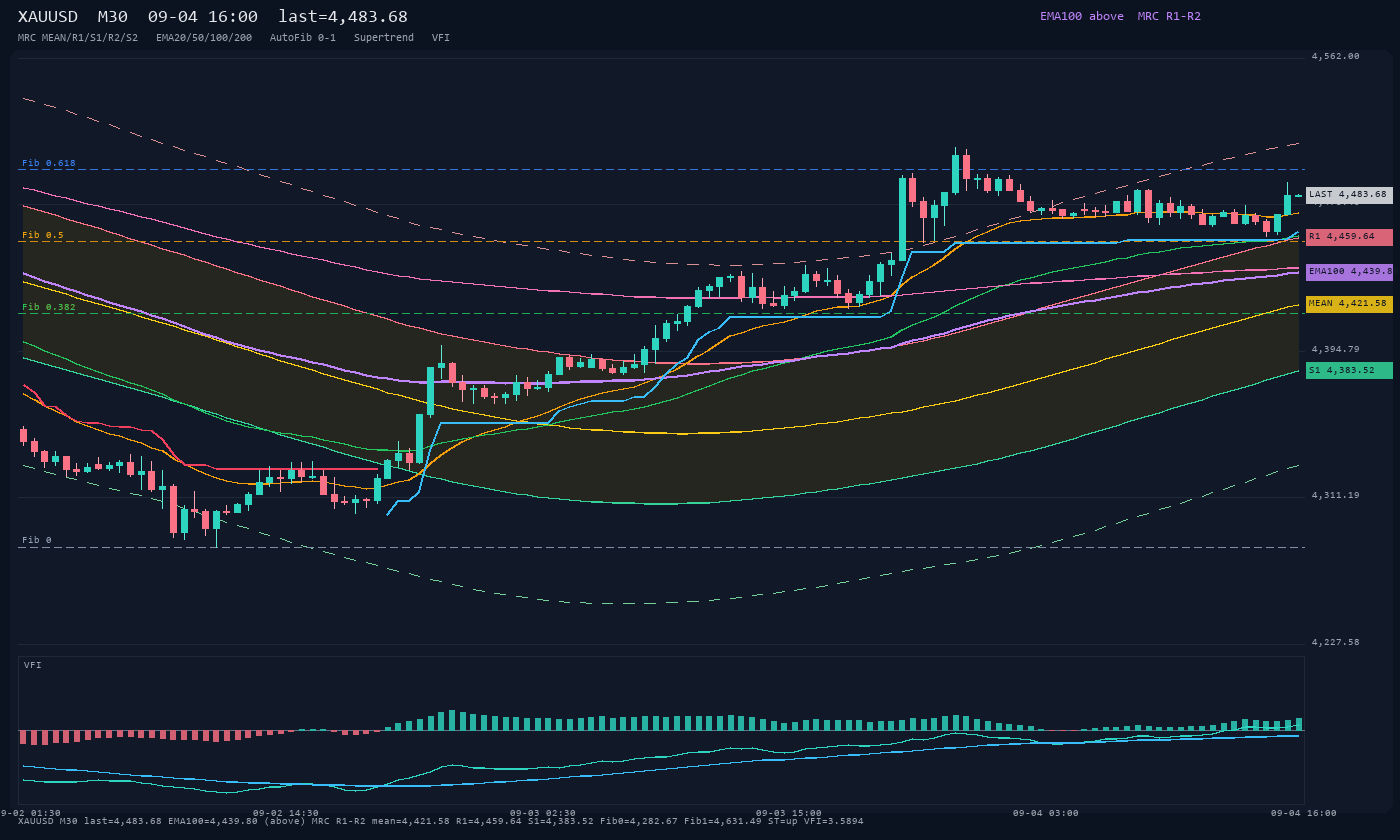Click the VFI label inside the lower pane
1400x840 pixels.
(x=33, y=665)
